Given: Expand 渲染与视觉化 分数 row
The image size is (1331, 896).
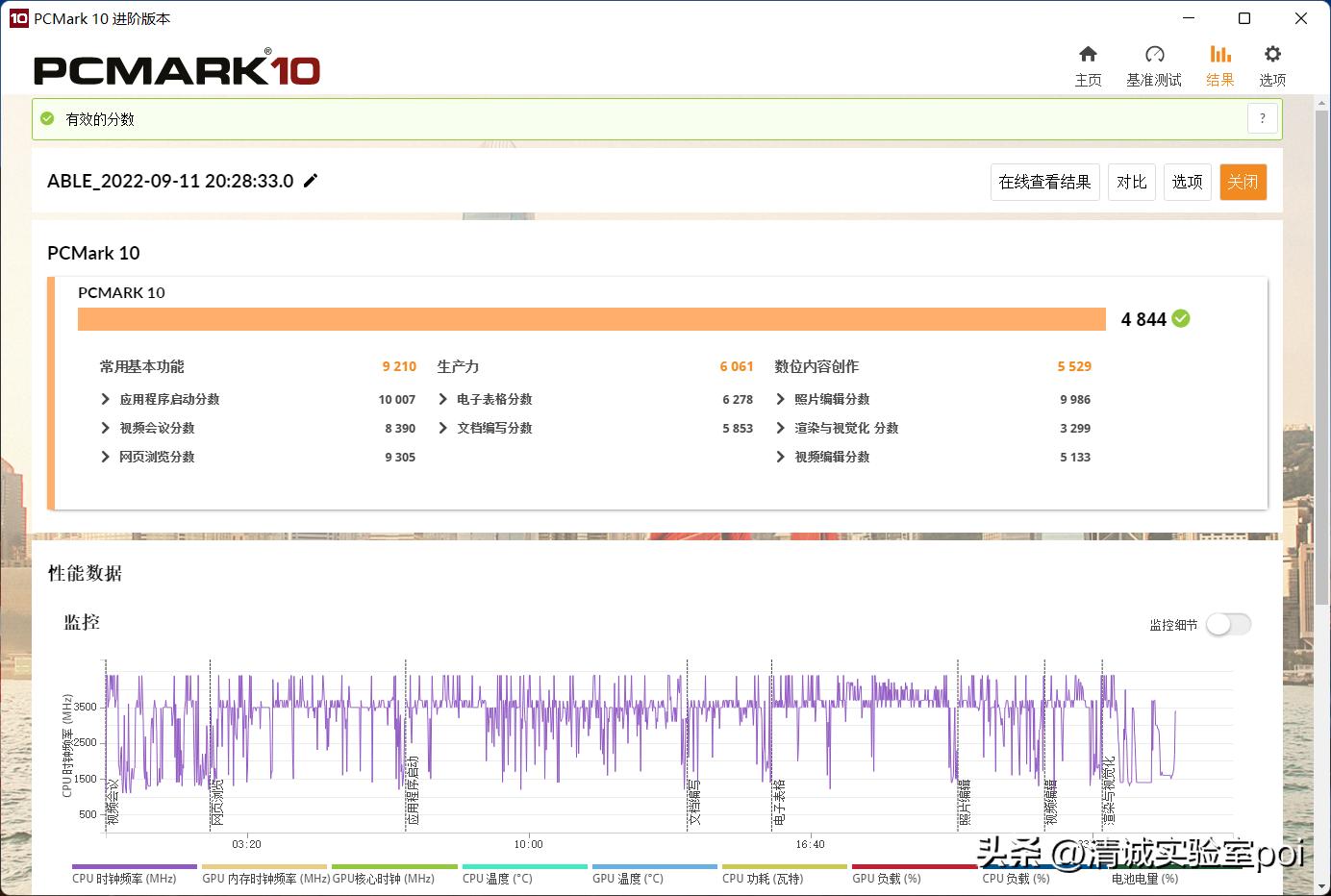Looking at the screenshot, I should [781, 428].
